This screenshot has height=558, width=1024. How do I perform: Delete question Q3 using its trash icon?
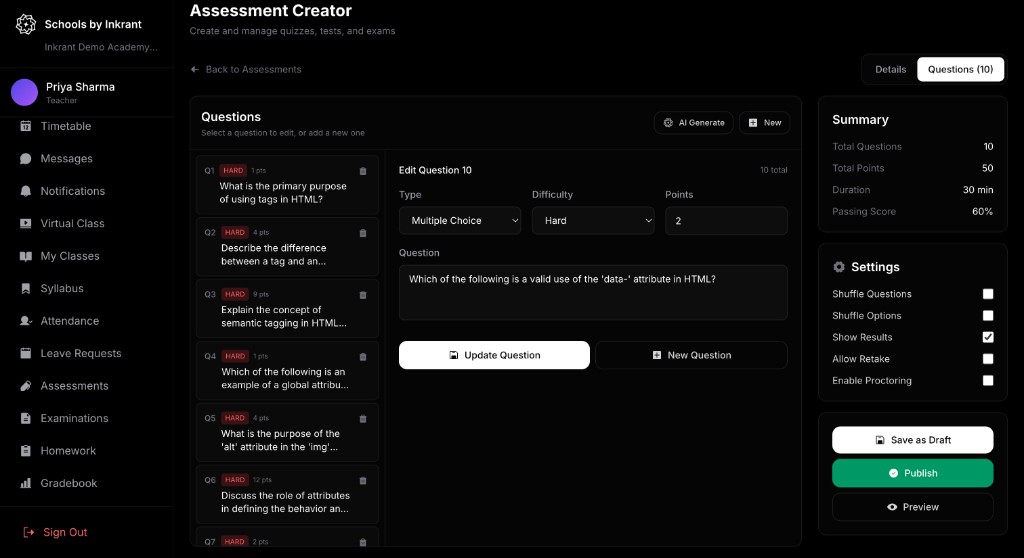(x=363, y=295)
